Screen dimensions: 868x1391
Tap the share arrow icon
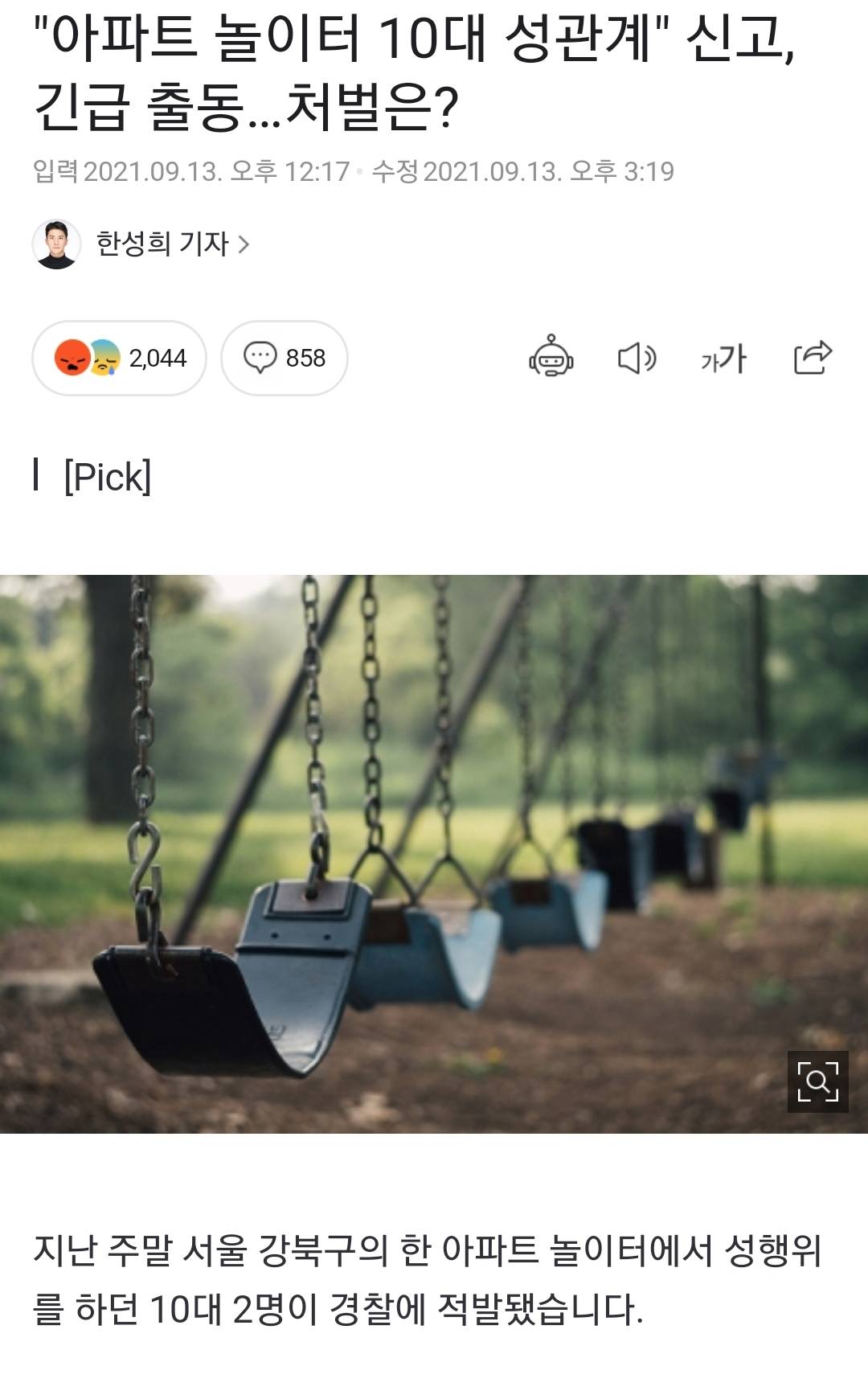tap(812, 358)
